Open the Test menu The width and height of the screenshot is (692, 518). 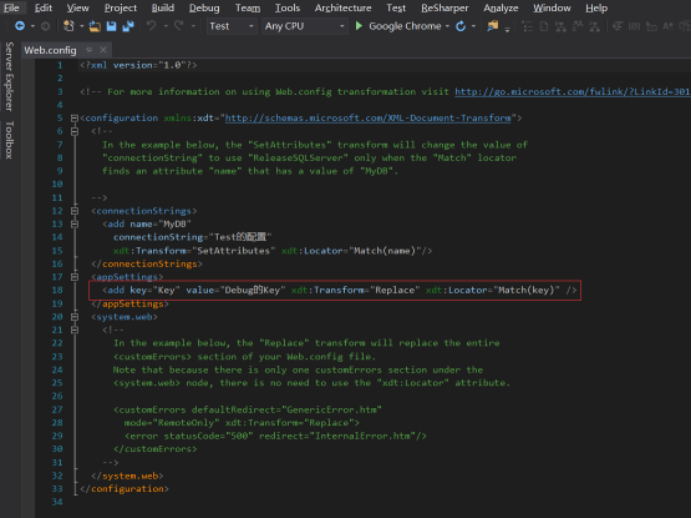[x=396, y=8]
